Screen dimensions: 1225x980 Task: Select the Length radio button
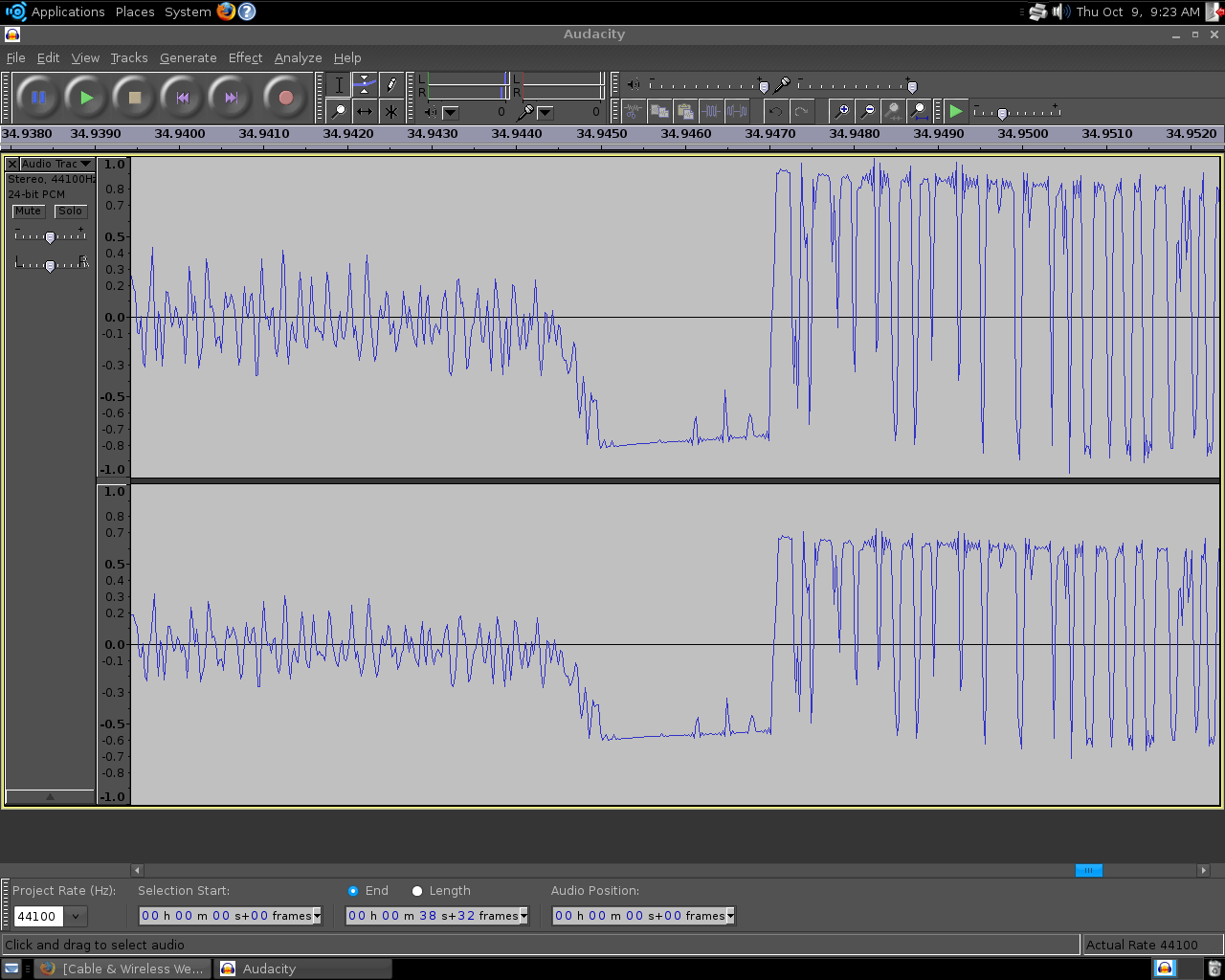[x=417, y=891]
